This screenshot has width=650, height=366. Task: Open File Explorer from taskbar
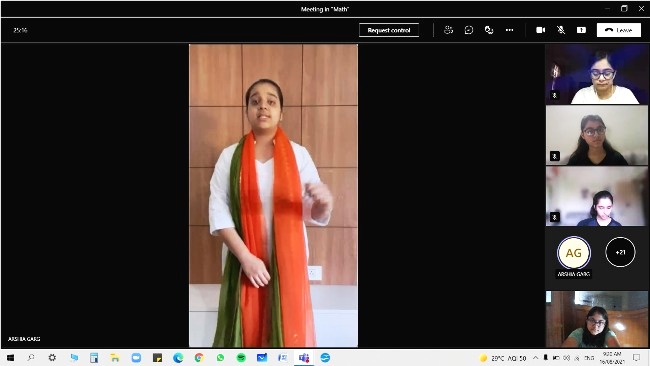tap(115, 358)
